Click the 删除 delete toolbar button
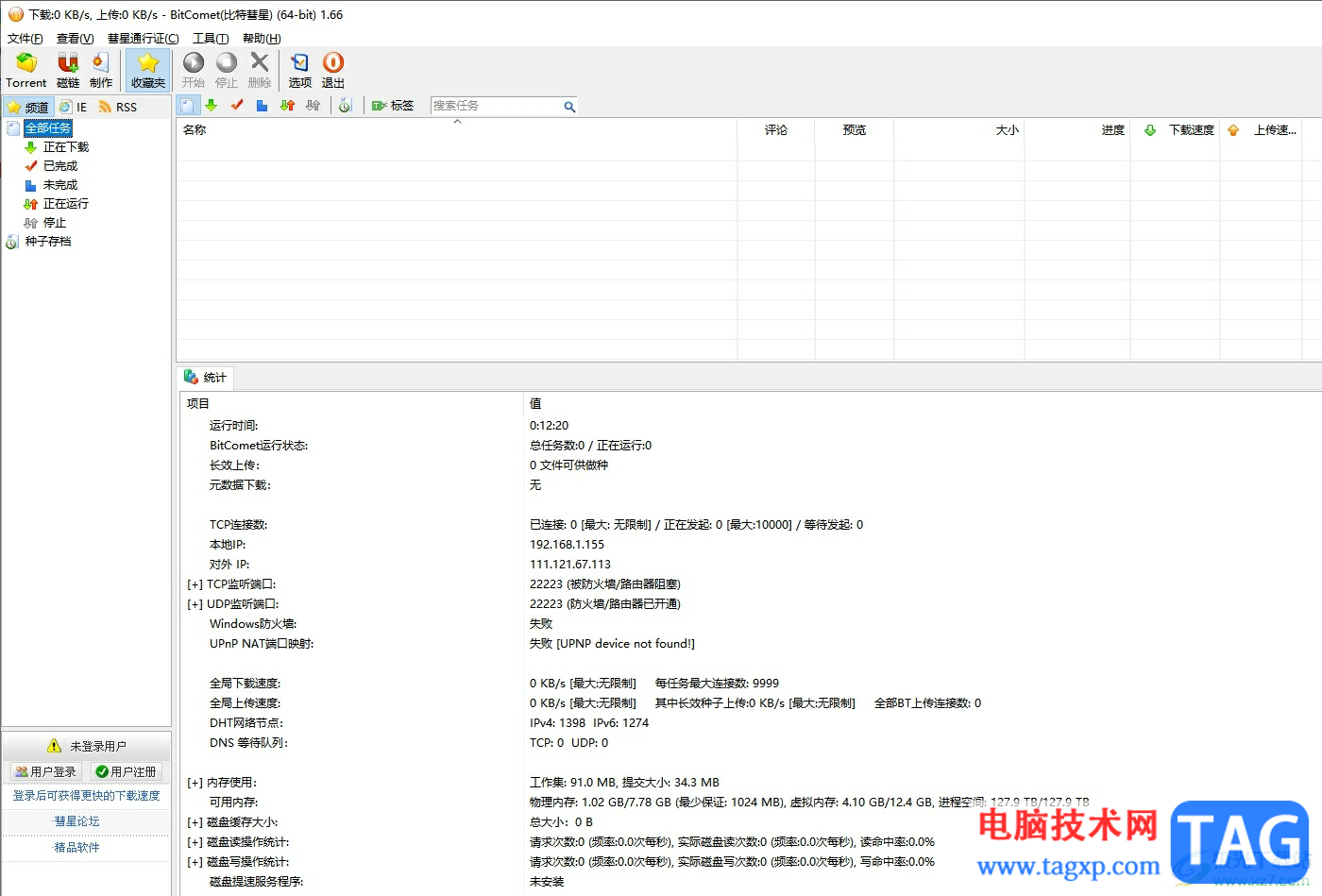The image size is (1322, 896). coord(260,71)
